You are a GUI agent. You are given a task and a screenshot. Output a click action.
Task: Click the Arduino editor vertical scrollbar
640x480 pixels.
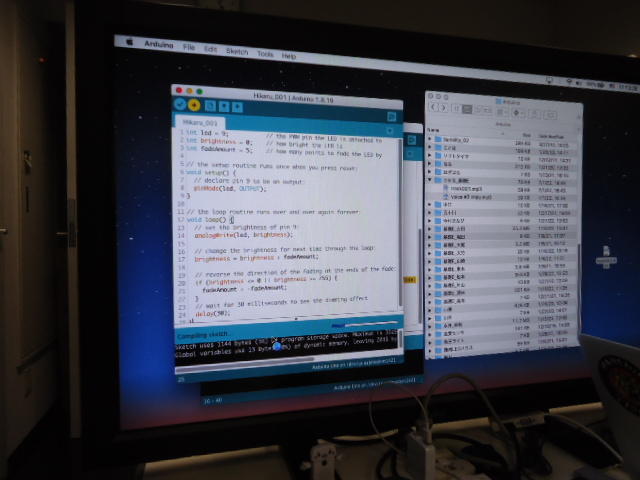coord(400,222)
